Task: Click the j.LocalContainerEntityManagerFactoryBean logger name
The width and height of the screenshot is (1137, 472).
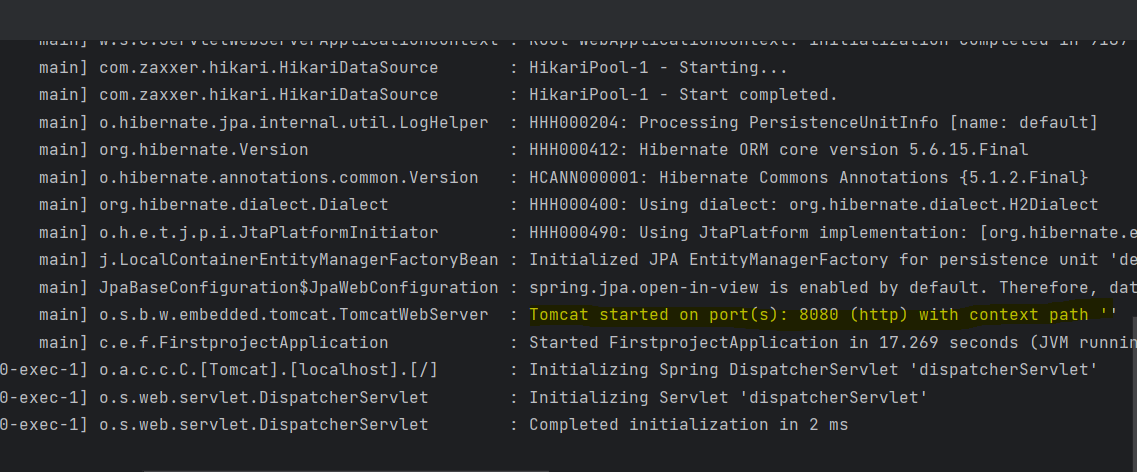Action: pyautogui.click(x=299, y=260)
